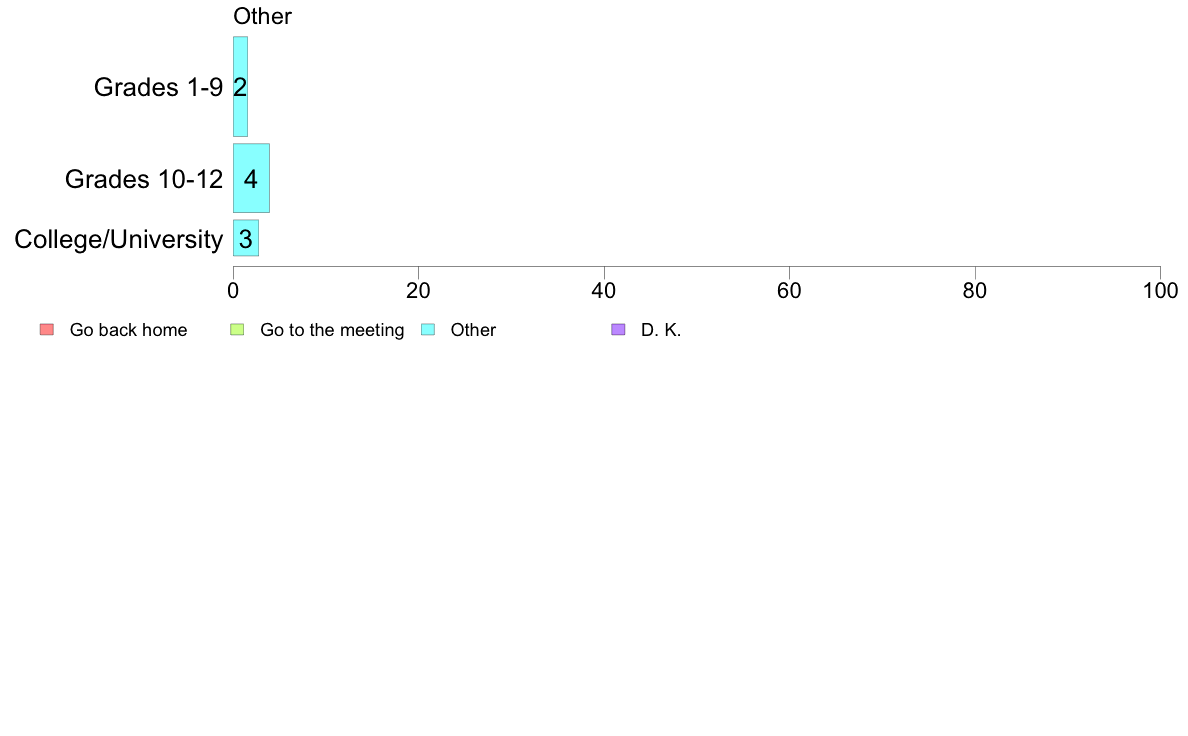1188x736 pixels.
Task: Click the College/University bar showing 3
Action: click(x=246, y=238)
